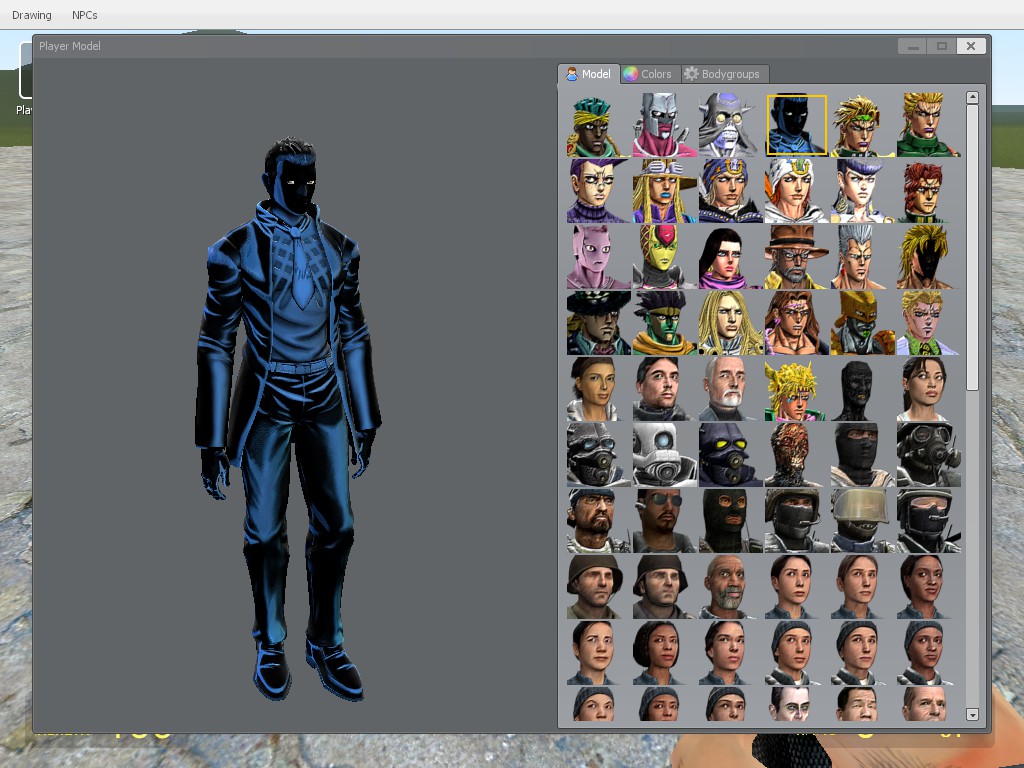Image resolution: width=1024 pixels, height=768 pixels.
Task: Pick the silver knight helmet model
Action: (665, 125)
